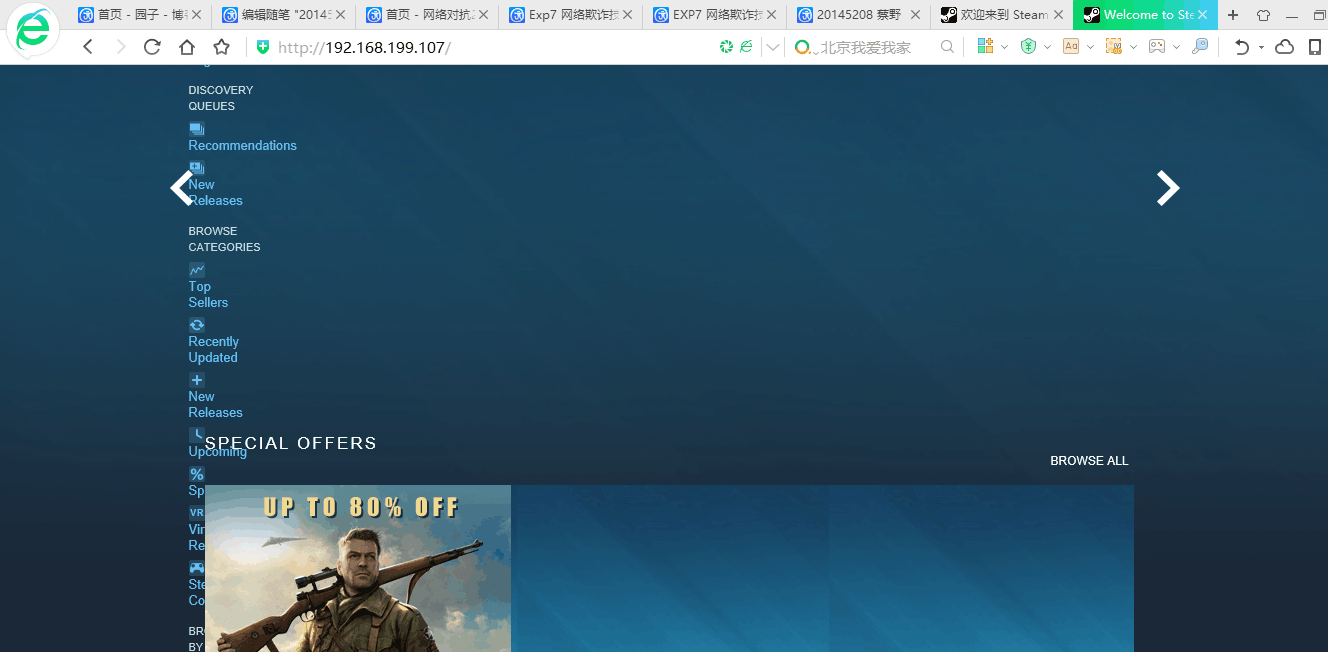Expand the address bar history dropdown
Image resolution: width=1328 pixels, height=652 pixels.
click(x=773, y=47)
